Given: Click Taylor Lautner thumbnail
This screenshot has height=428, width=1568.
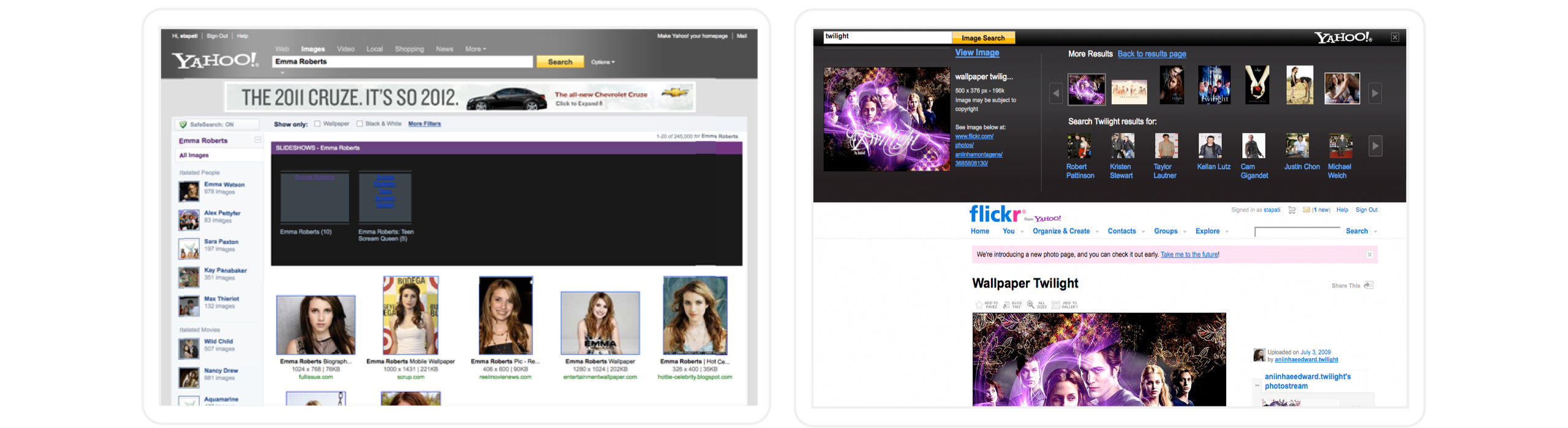Looking at the screenshot, I should (1166, 147).
